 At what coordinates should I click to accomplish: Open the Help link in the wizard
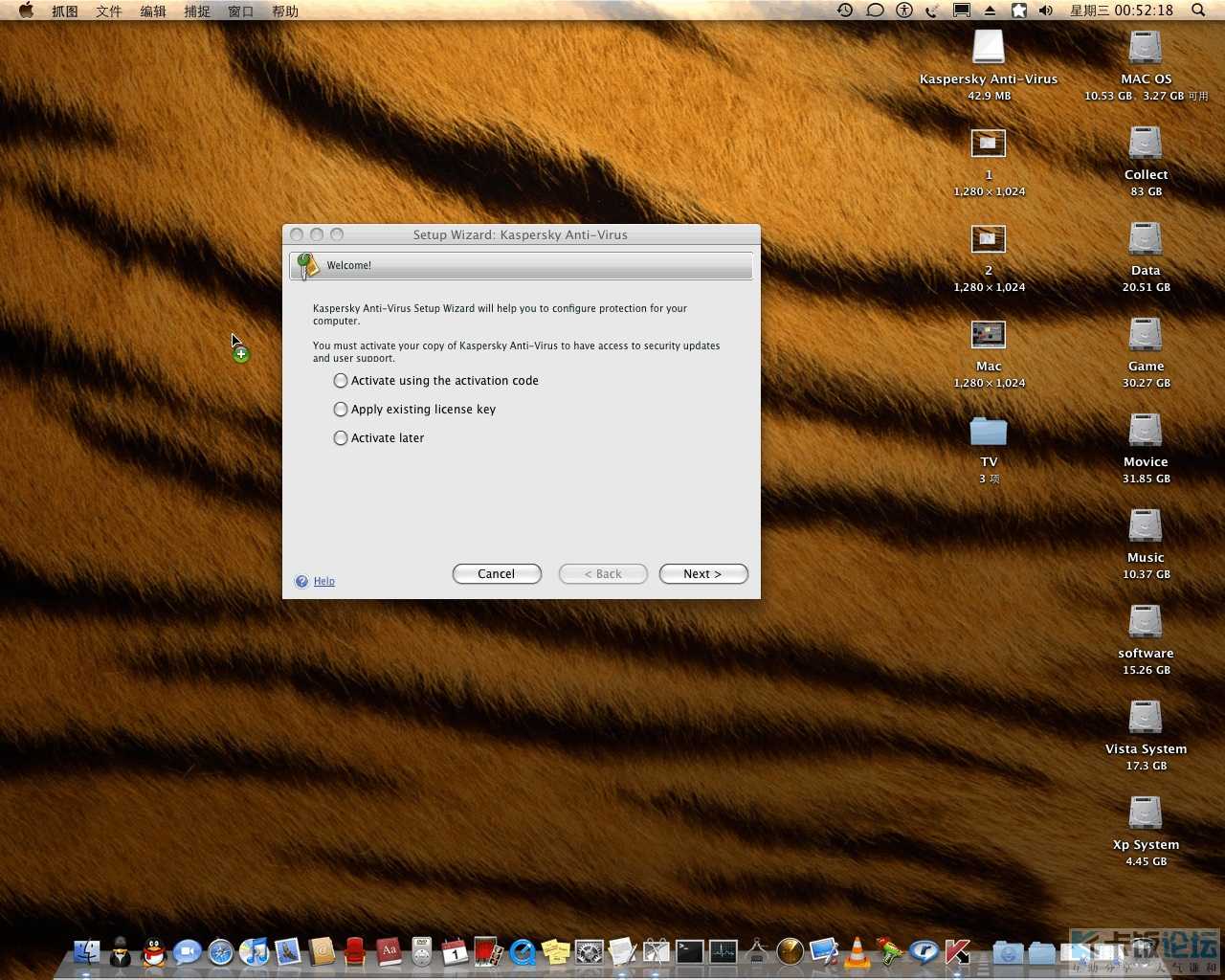point(324,581)
